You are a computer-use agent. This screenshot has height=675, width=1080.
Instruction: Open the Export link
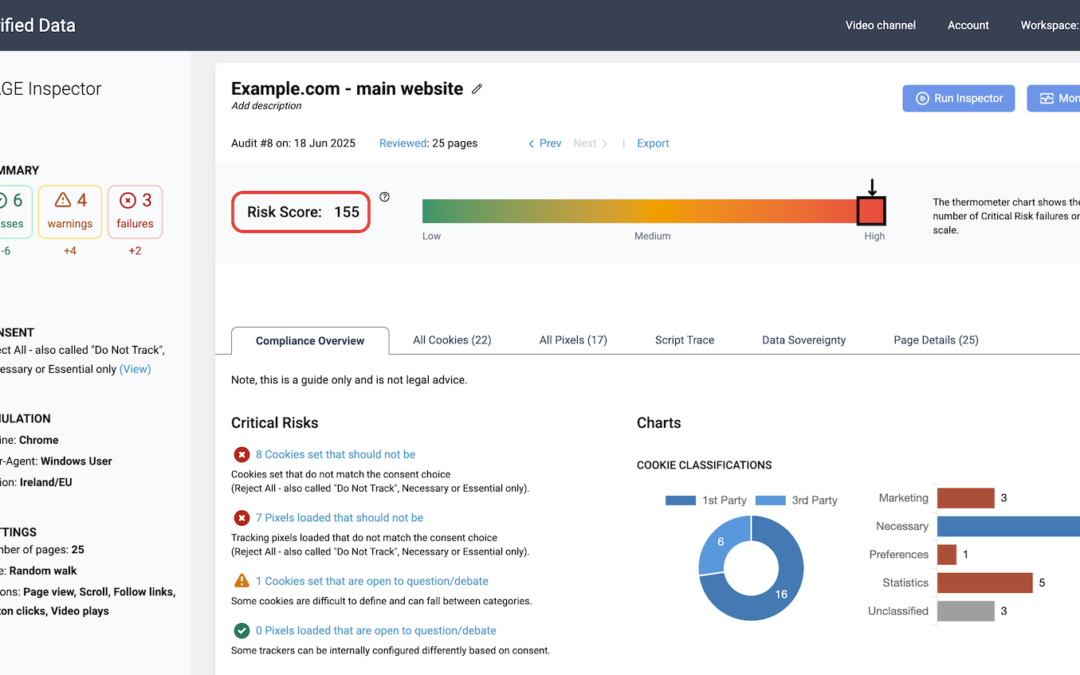click(653, 143)
